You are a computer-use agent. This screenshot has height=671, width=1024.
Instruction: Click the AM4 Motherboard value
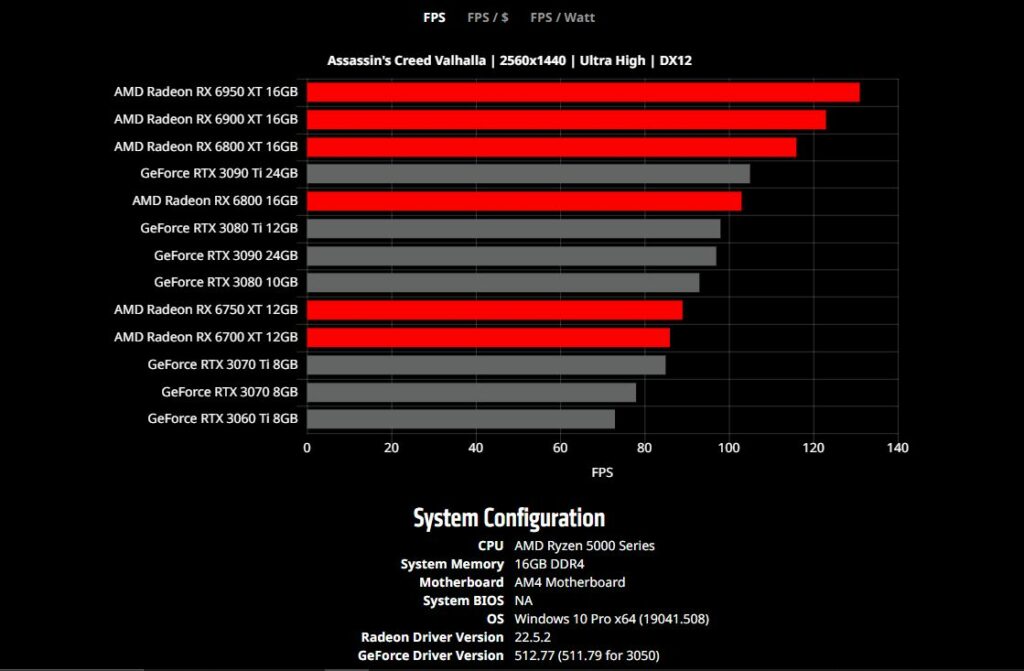(x=569, y=583)
